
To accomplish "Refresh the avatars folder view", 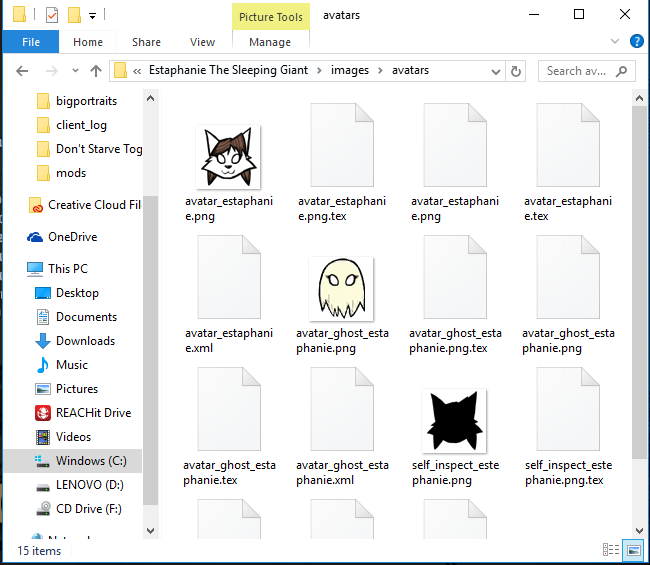I will point(516,71).
